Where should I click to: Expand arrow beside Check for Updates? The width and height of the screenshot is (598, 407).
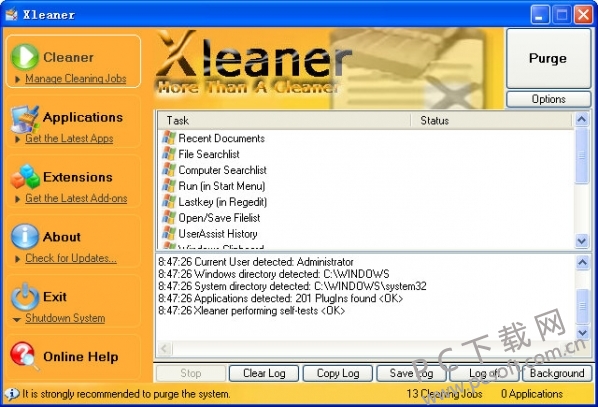18,259
